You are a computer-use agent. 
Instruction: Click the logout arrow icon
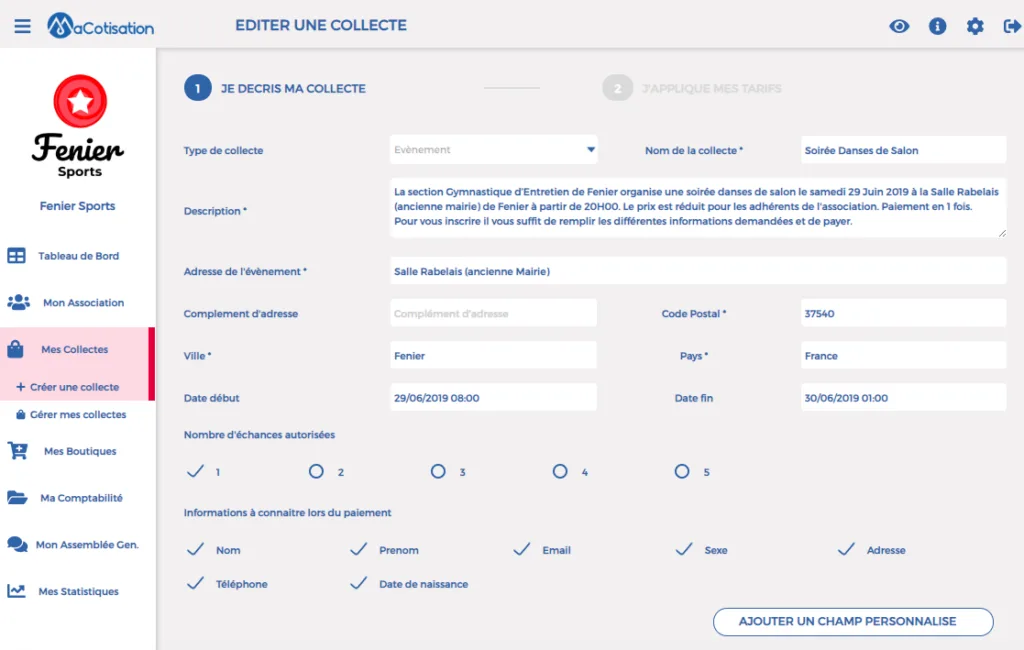(1012, 26)
